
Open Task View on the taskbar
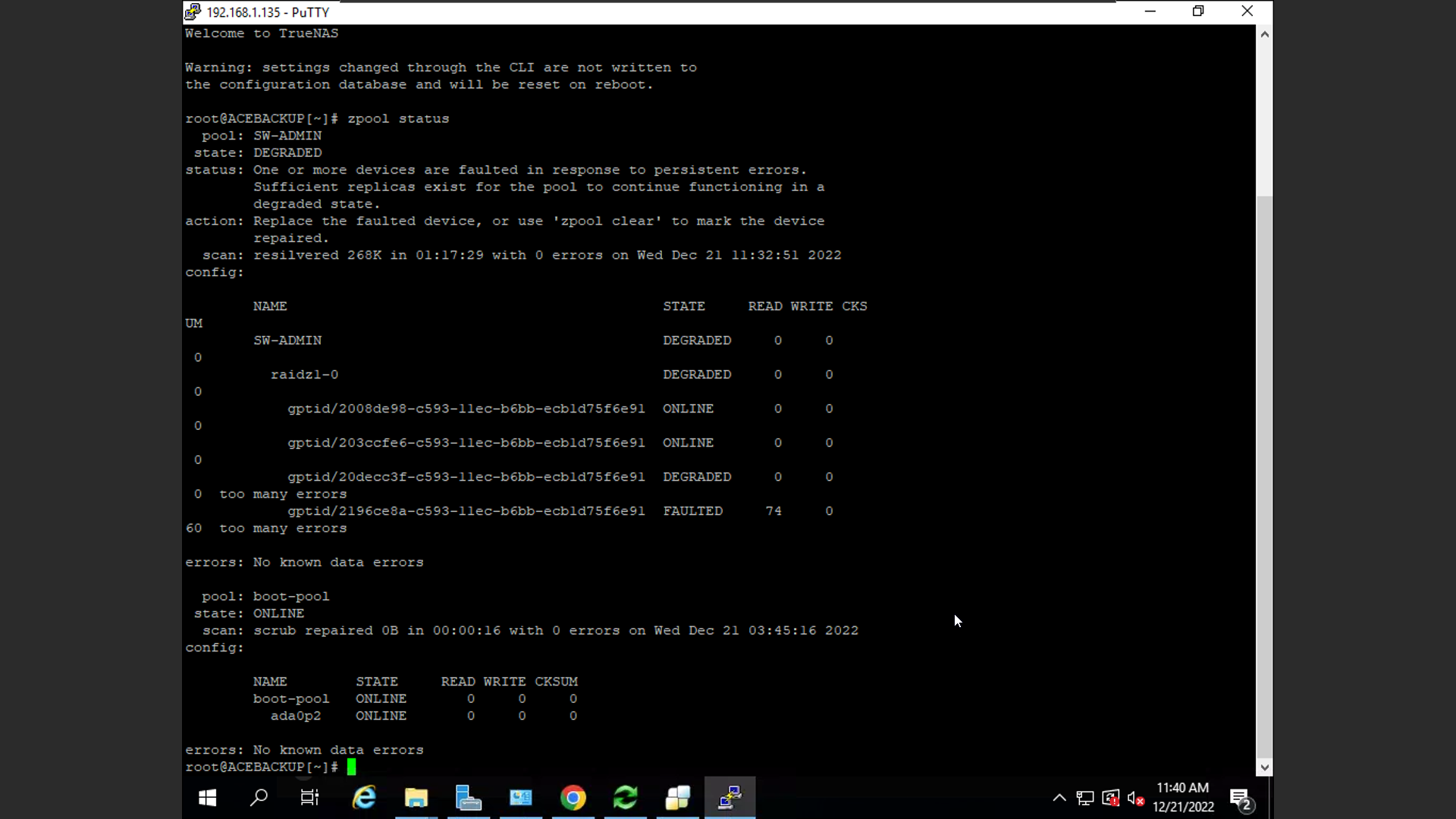[309, 798]
